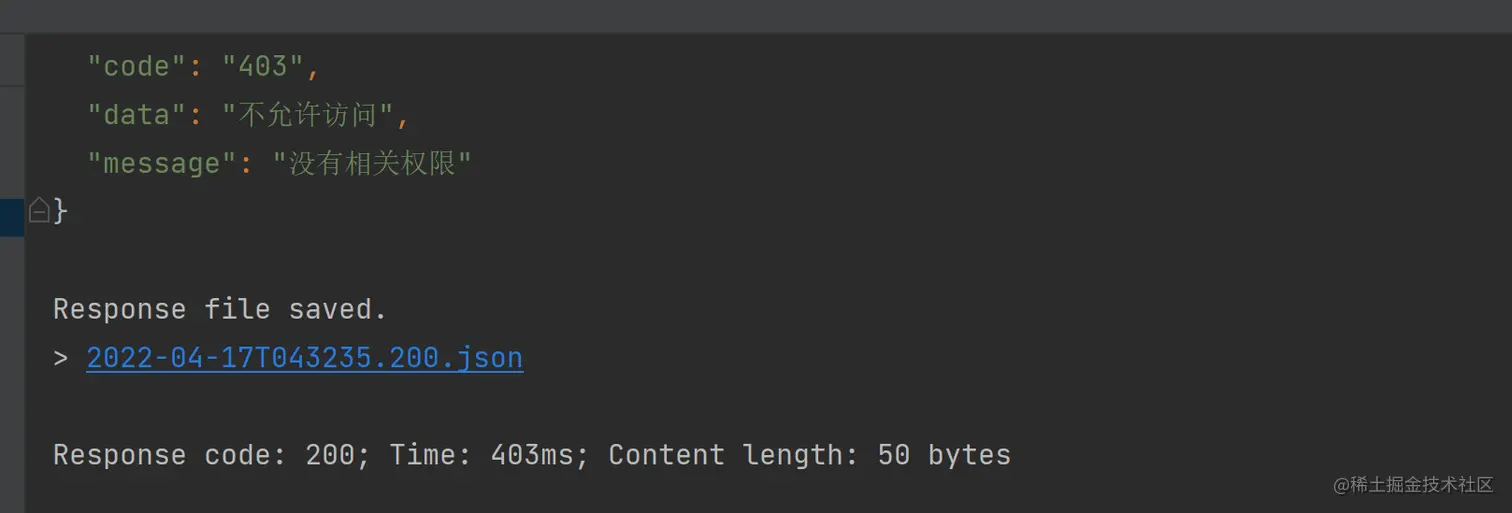Click the left gutter beside the code line
Image resolution: width=1512 pixels, height=513 pixels.
[x=12, y=67]
